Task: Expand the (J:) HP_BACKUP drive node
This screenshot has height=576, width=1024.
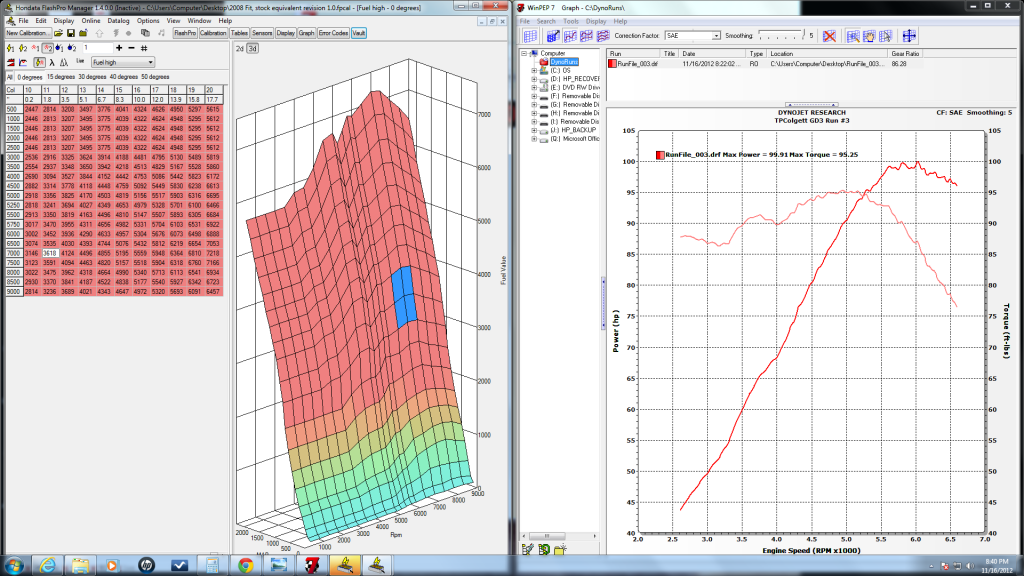Action: [x=534, y=130]
